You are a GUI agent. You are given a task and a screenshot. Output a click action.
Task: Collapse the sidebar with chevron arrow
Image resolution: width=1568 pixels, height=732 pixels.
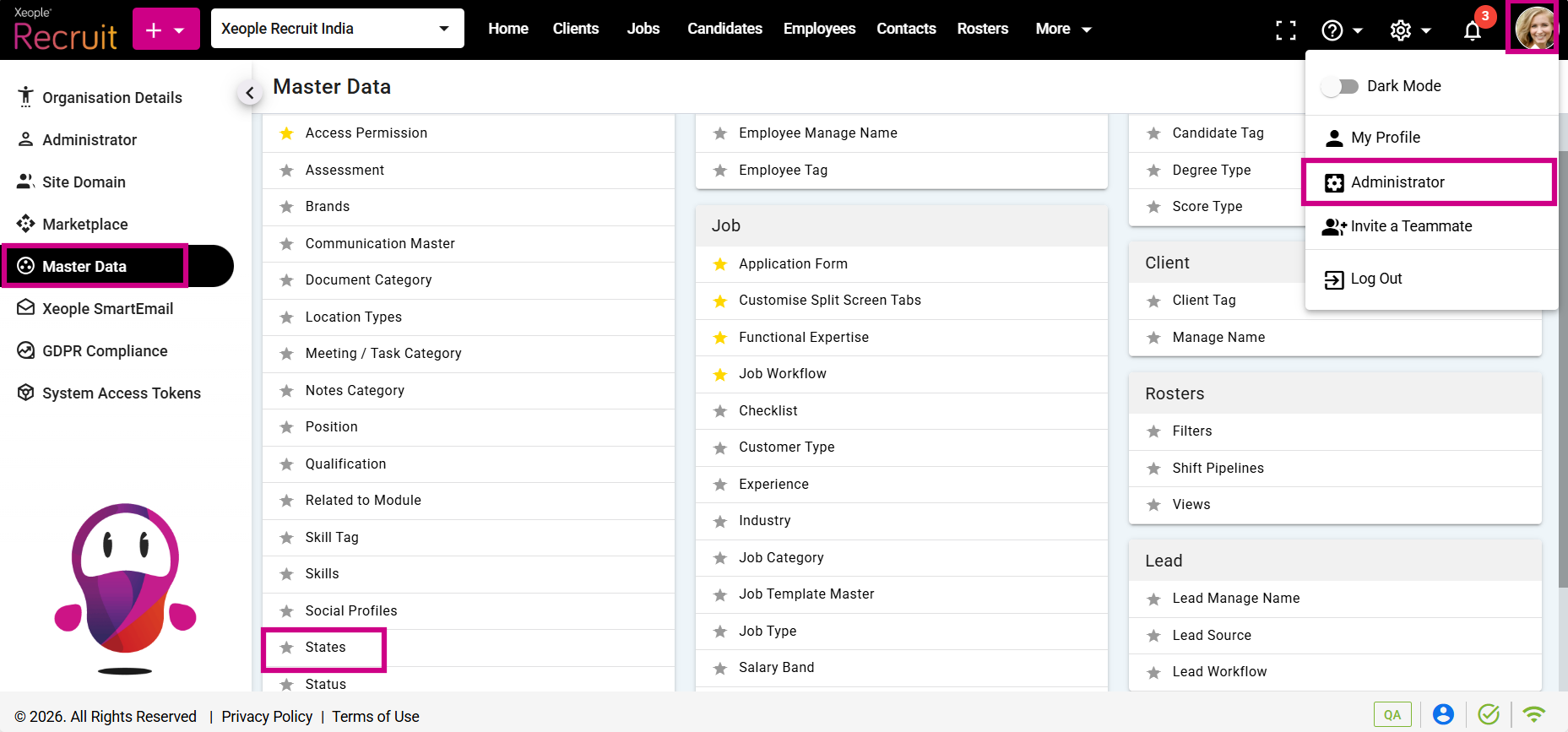click(249, 93)
